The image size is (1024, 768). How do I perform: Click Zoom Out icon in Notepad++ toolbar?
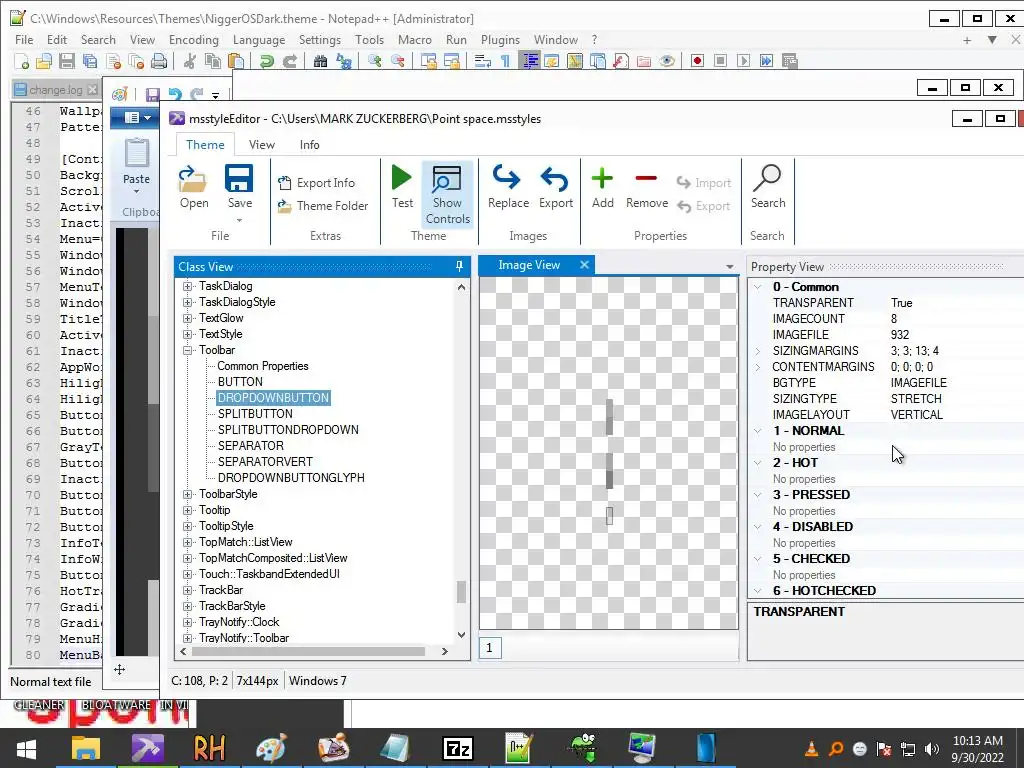(397, 61)
